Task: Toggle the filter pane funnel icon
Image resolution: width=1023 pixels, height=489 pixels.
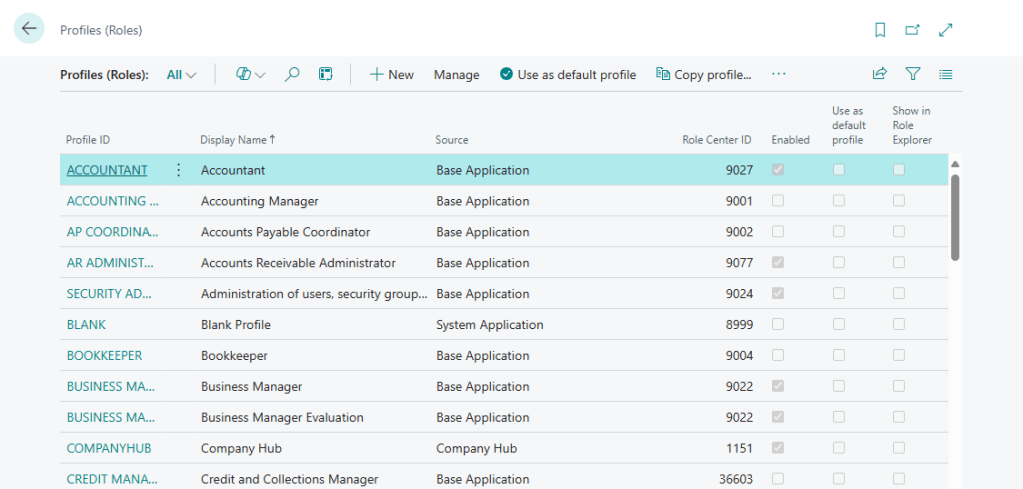Action: (x=913, y=74)
